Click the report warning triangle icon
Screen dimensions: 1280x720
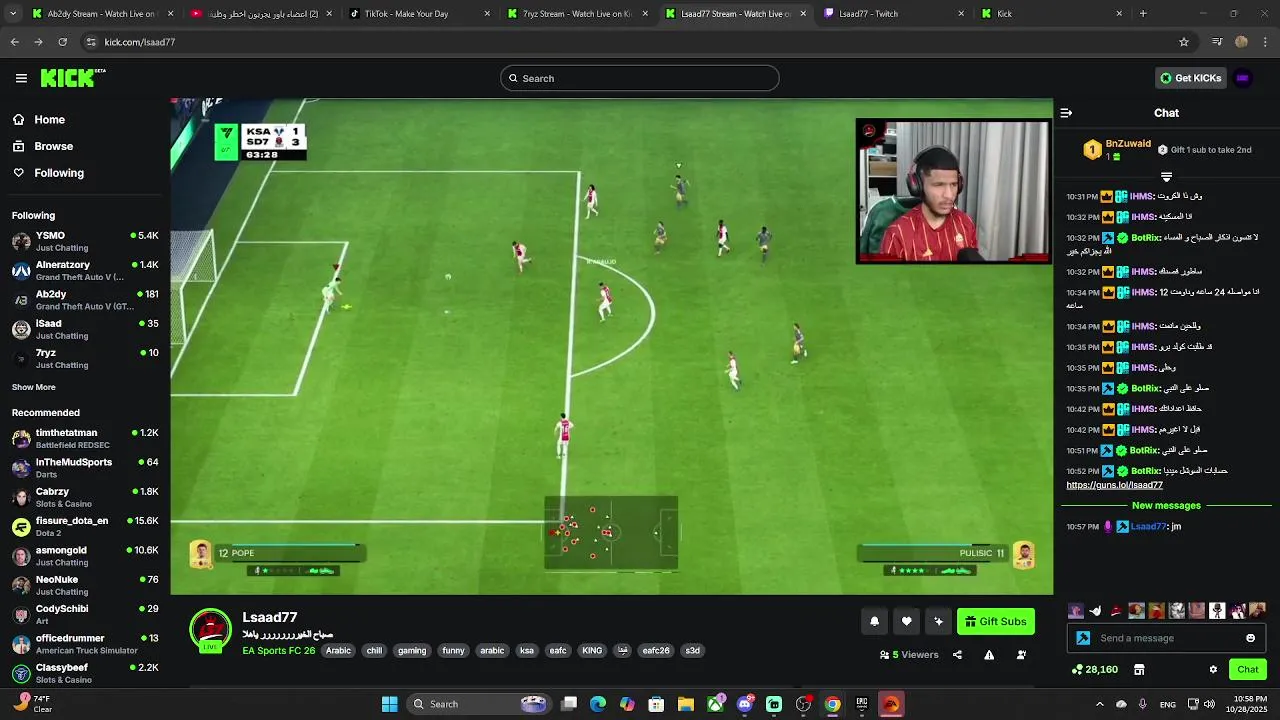[x=989, y=655]
